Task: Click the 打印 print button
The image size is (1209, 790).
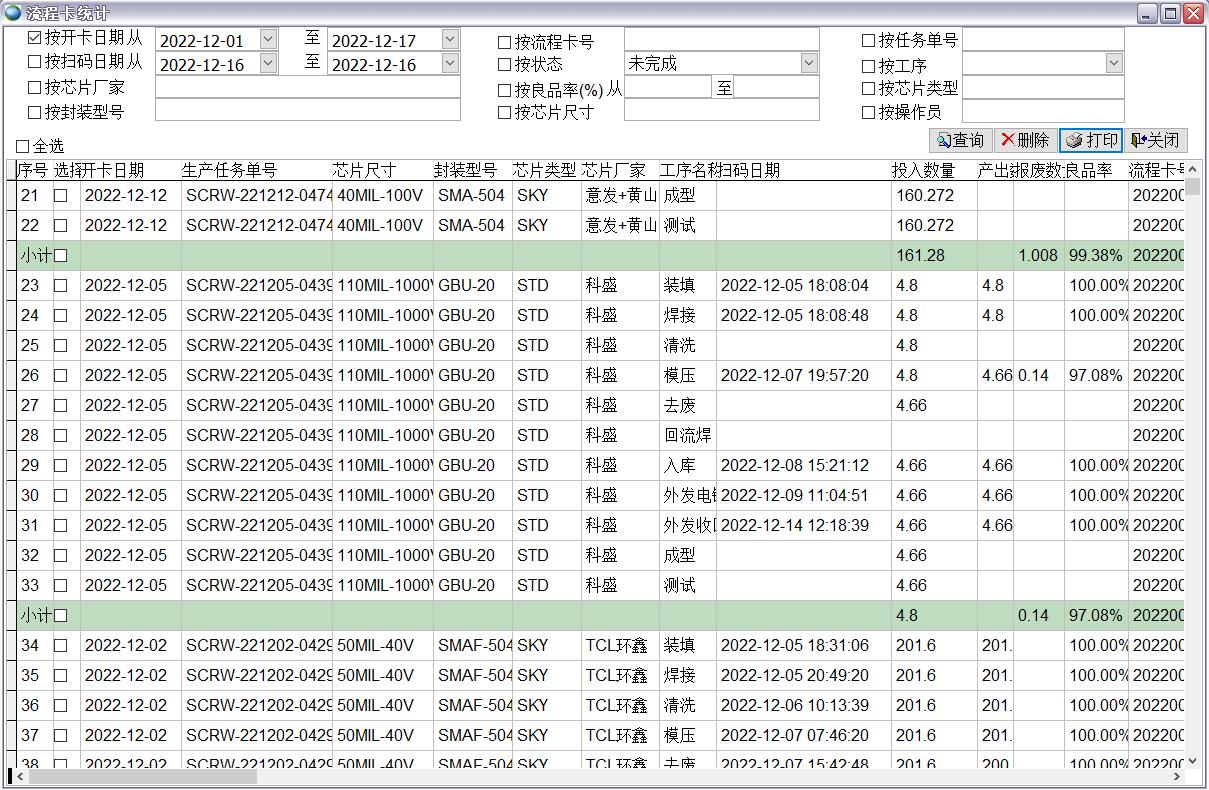Action: 1091,141
